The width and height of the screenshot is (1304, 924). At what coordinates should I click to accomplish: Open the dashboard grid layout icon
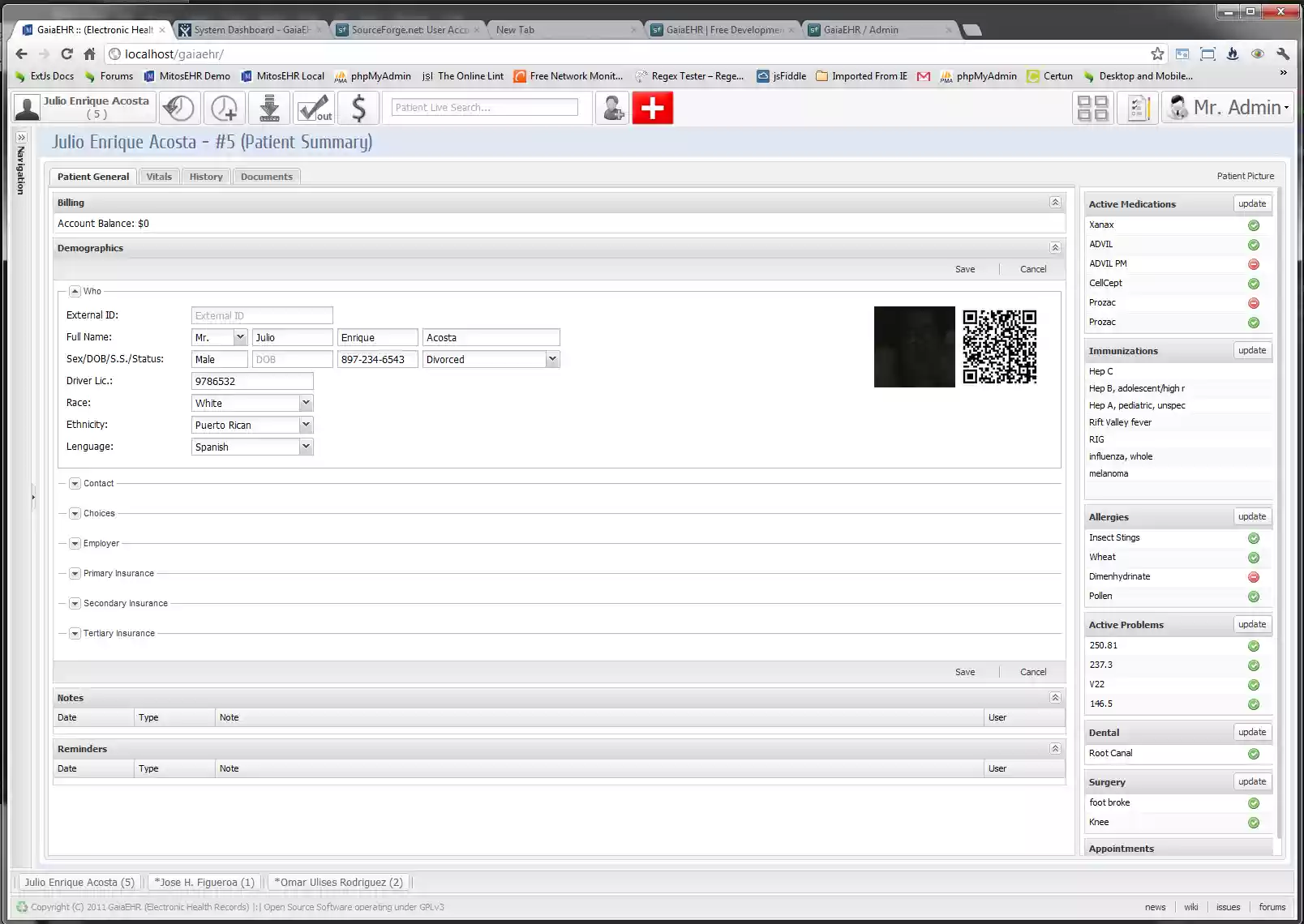point(1092,106)
